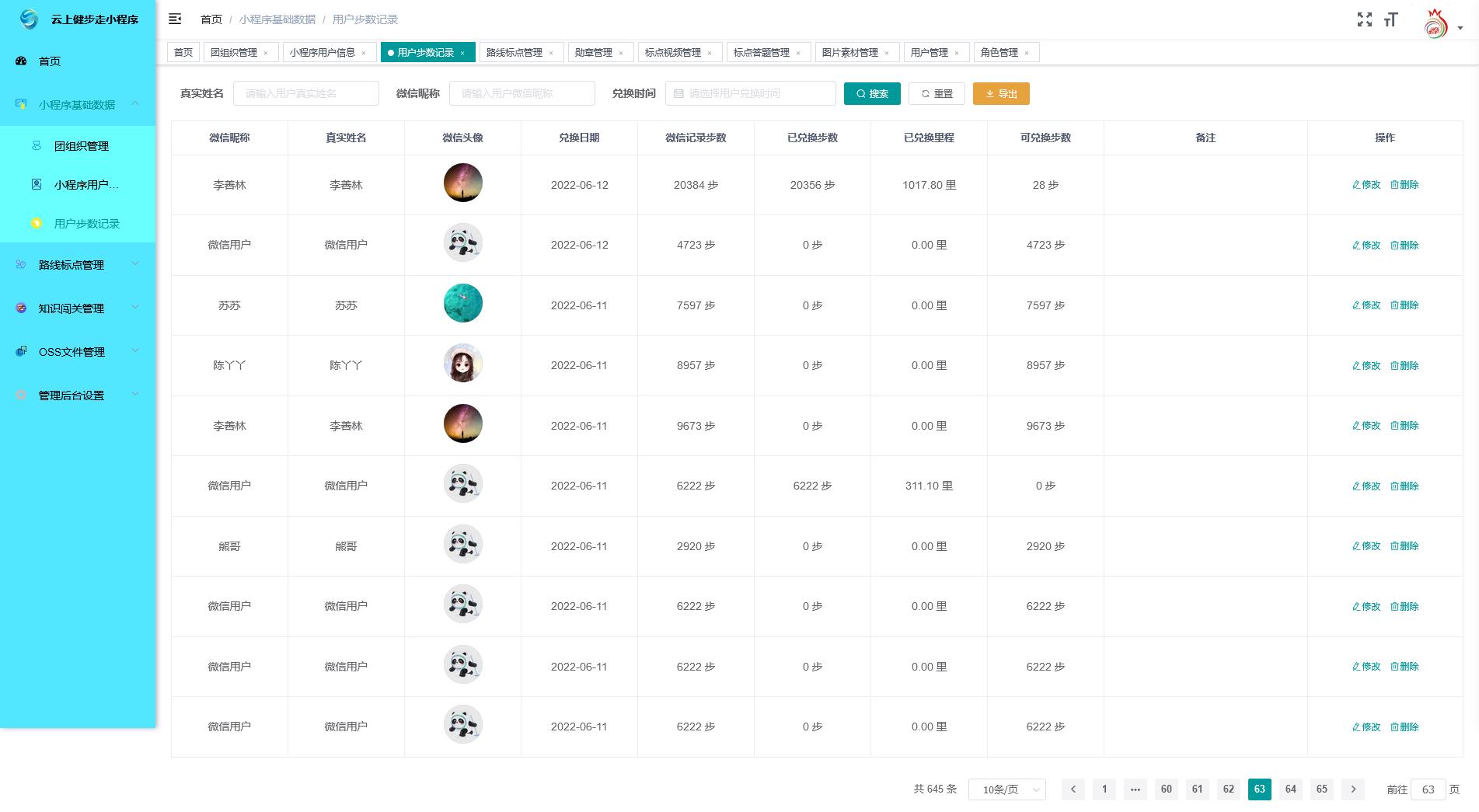
Task: Open the user avatar dropdown menu
Action: click(x=1443, y=25)
